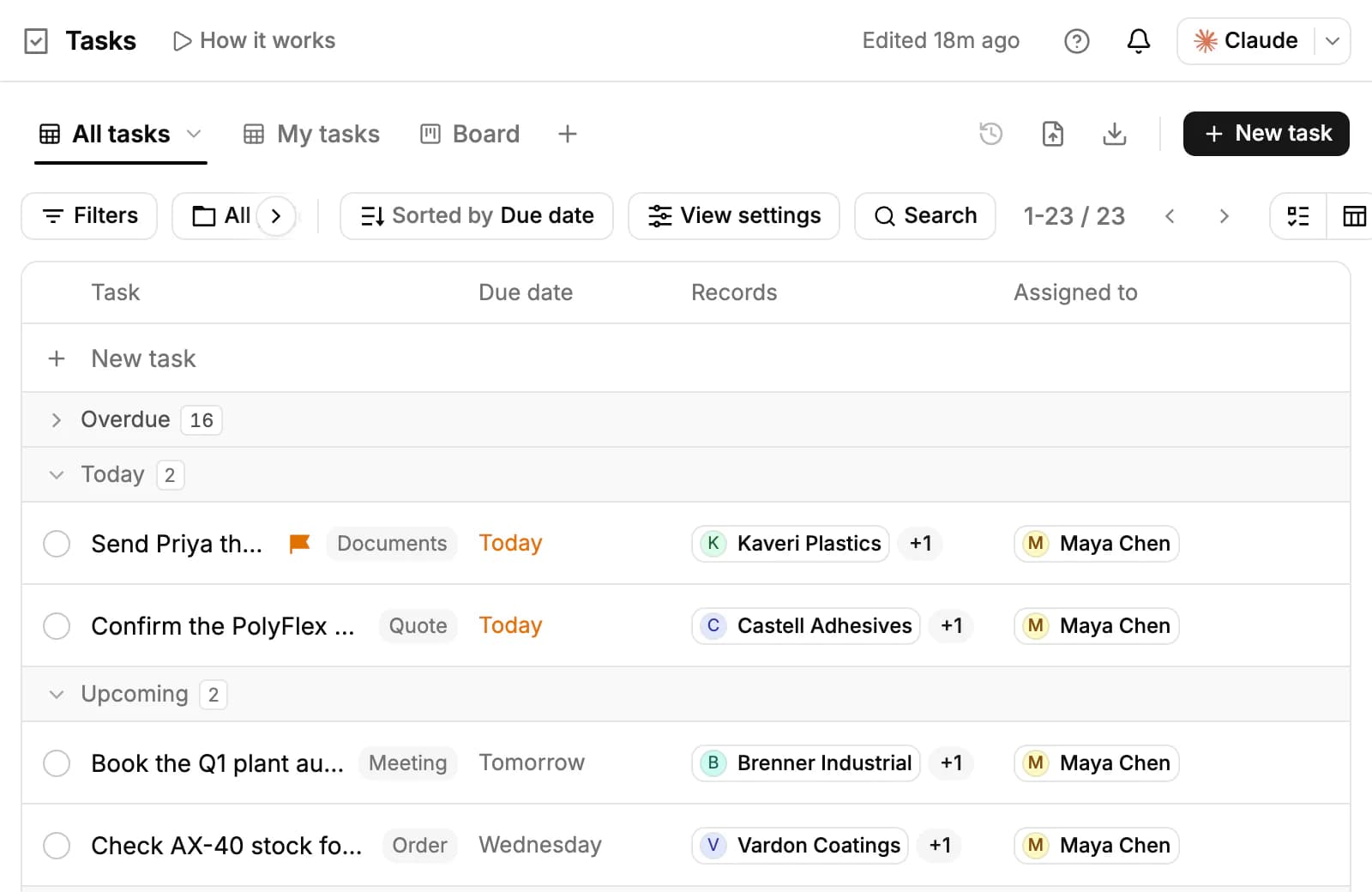This screenshot has width=1372, height=892.
Task: Open the All tasks view dropdown arrow
Action: click(194, 134)
